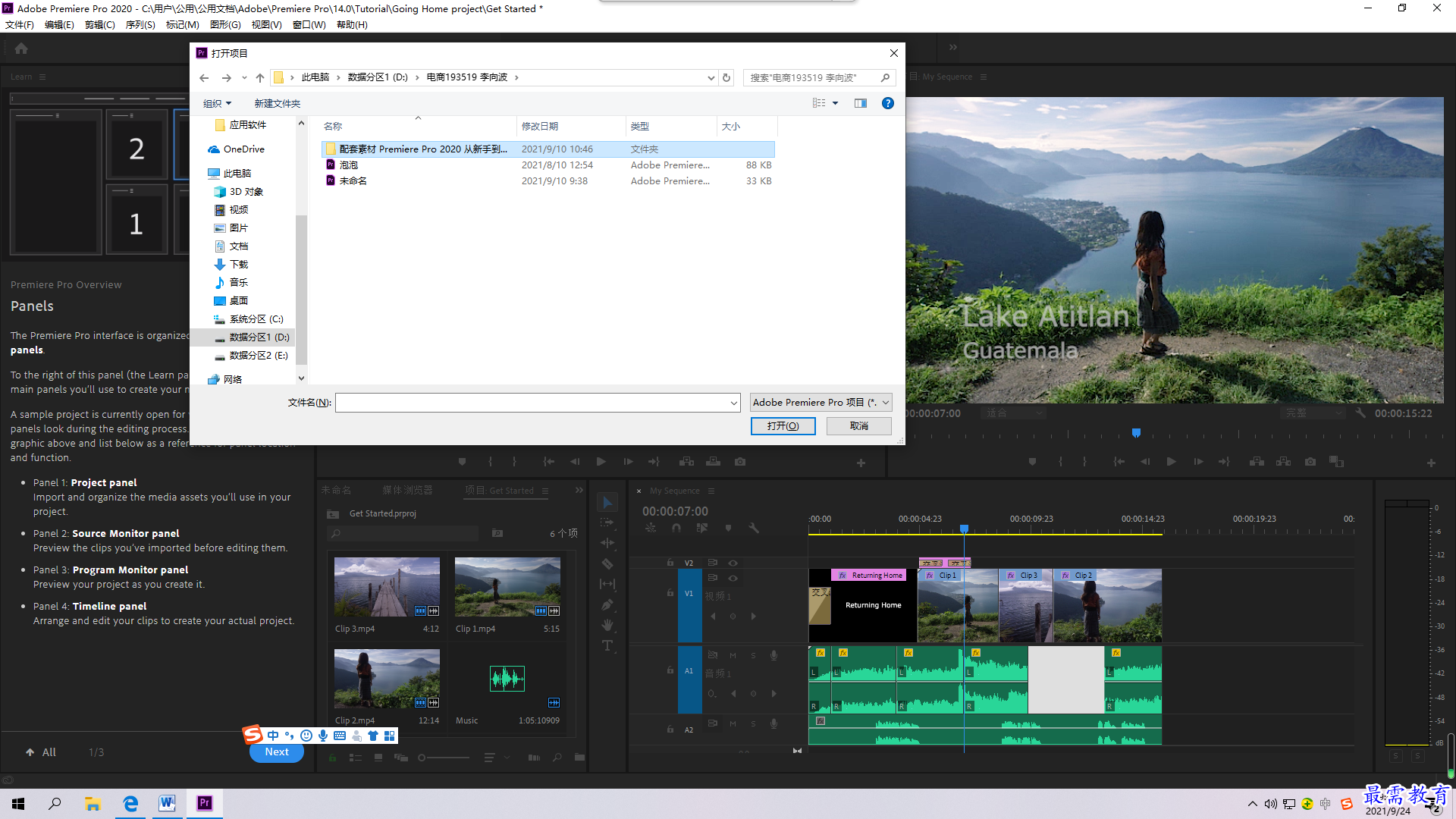The height and width of the screenshot is (819, 1456).
Task: Toggle timeline Snap magnet icon
Action: (676, 528)
